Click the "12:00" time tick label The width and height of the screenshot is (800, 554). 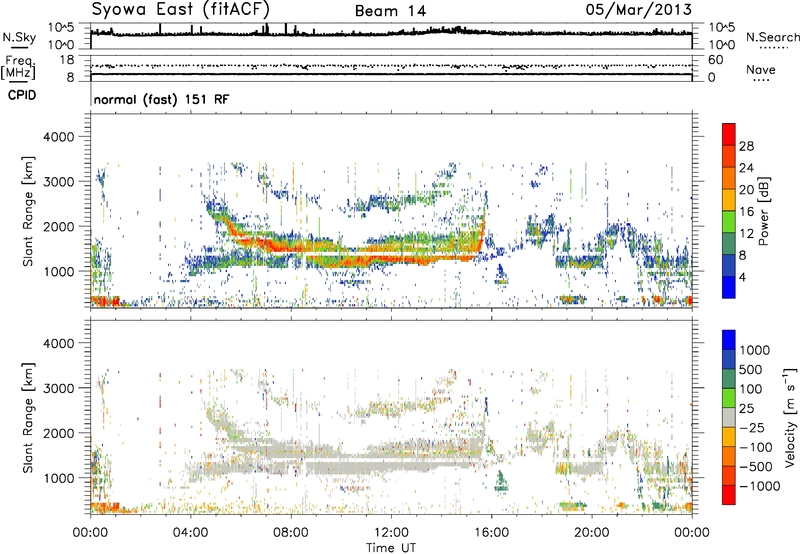tap(391, 533)
